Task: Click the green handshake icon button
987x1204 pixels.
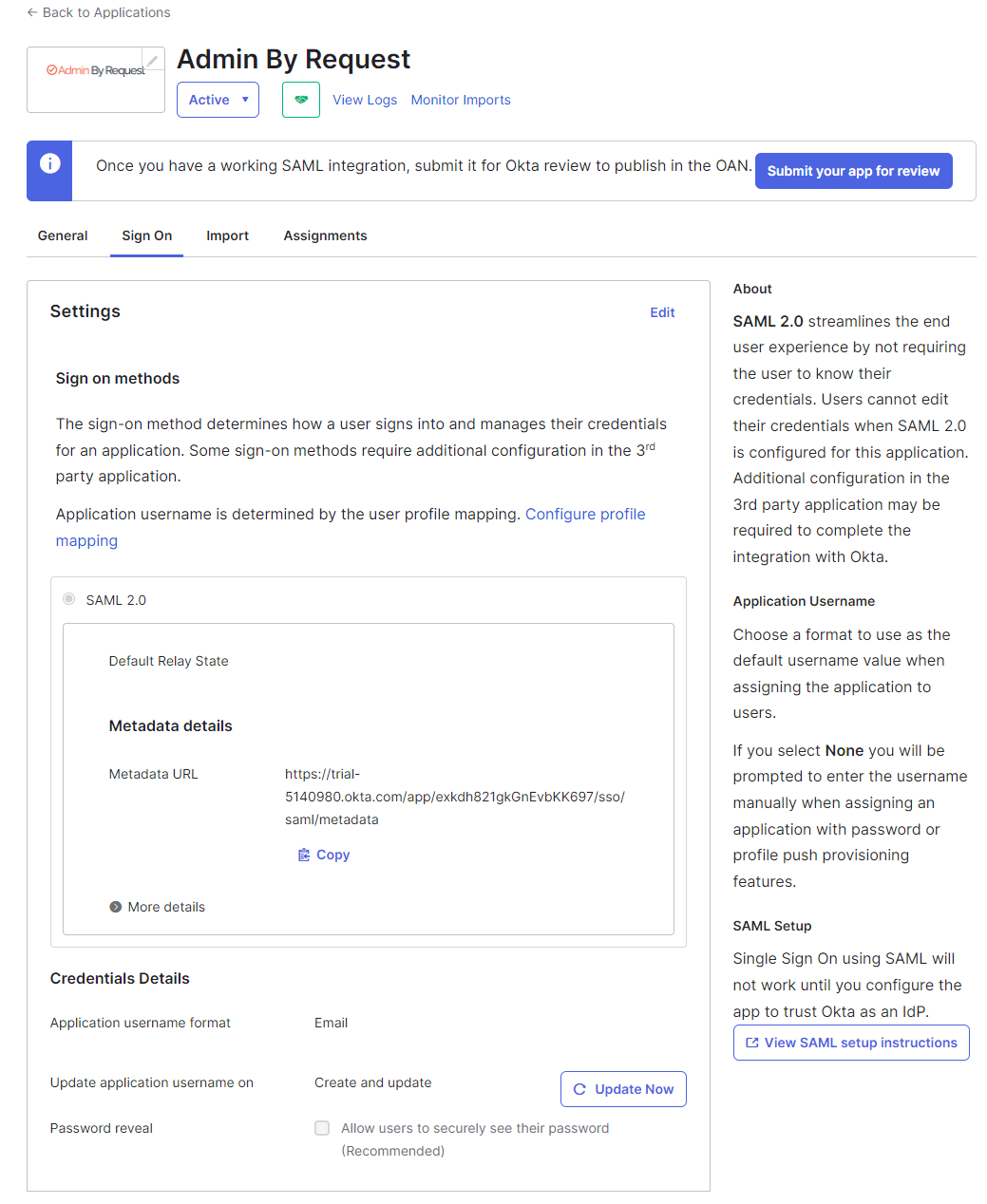Action: coord(301,100)
